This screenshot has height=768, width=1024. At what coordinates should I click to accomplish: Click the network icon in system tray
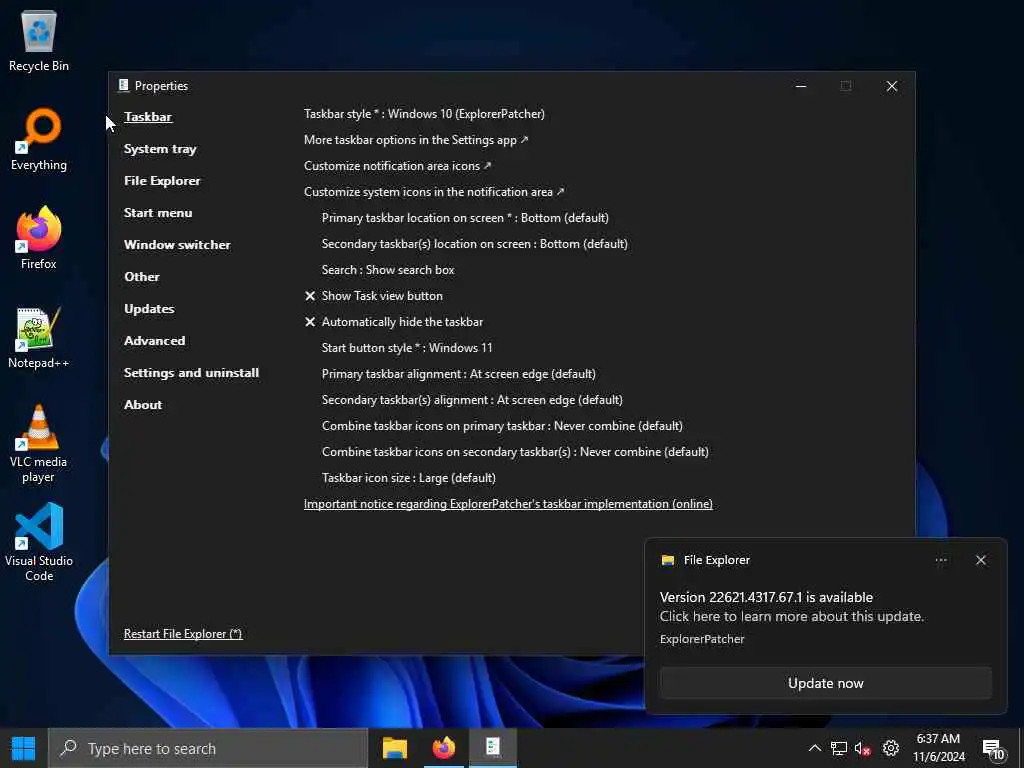[839, 748]
